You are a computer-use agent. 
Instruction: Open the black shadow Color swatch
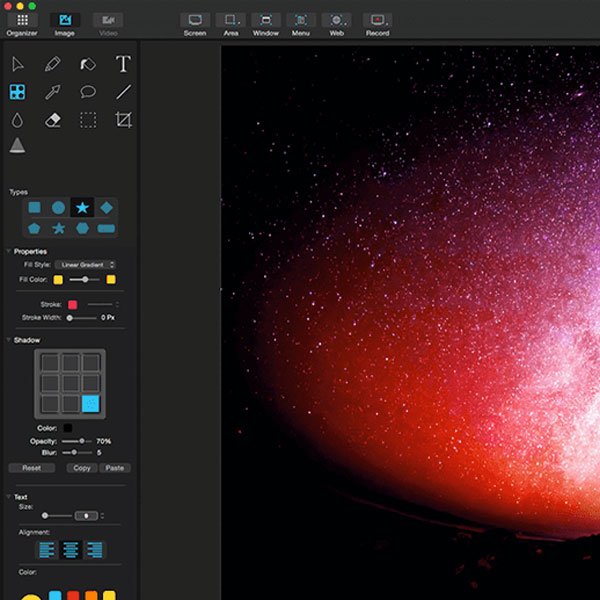68,428
